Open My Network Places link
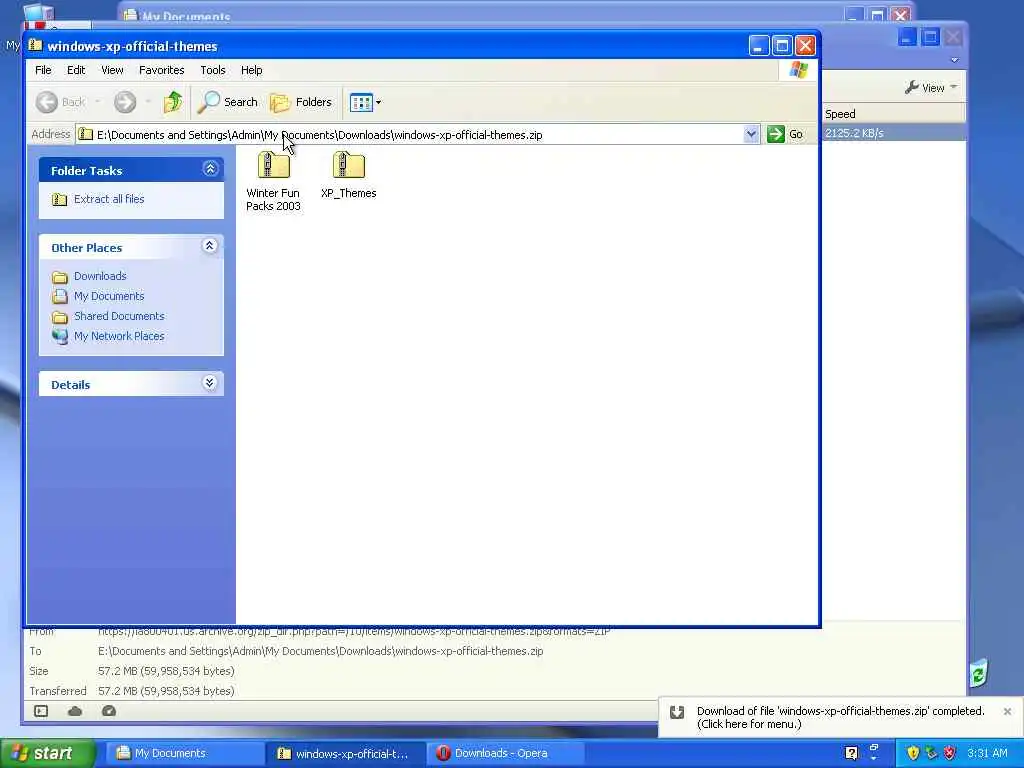Viewport: 1024px width, 768px height. pos(119,336)
